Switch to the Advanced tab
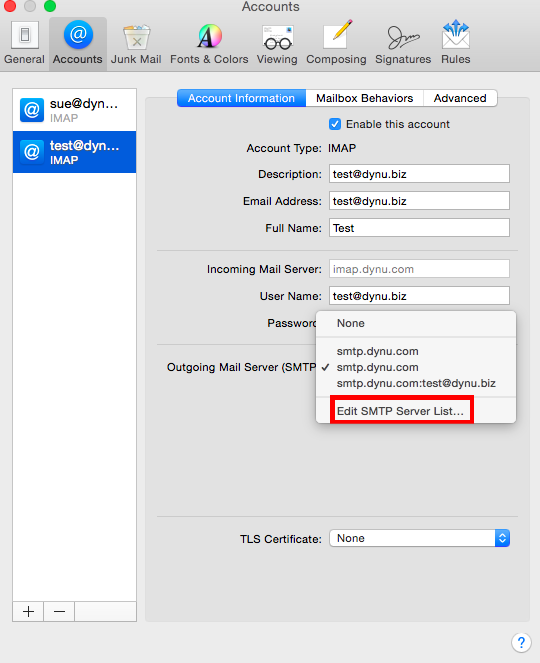 [x=460, y=98]
